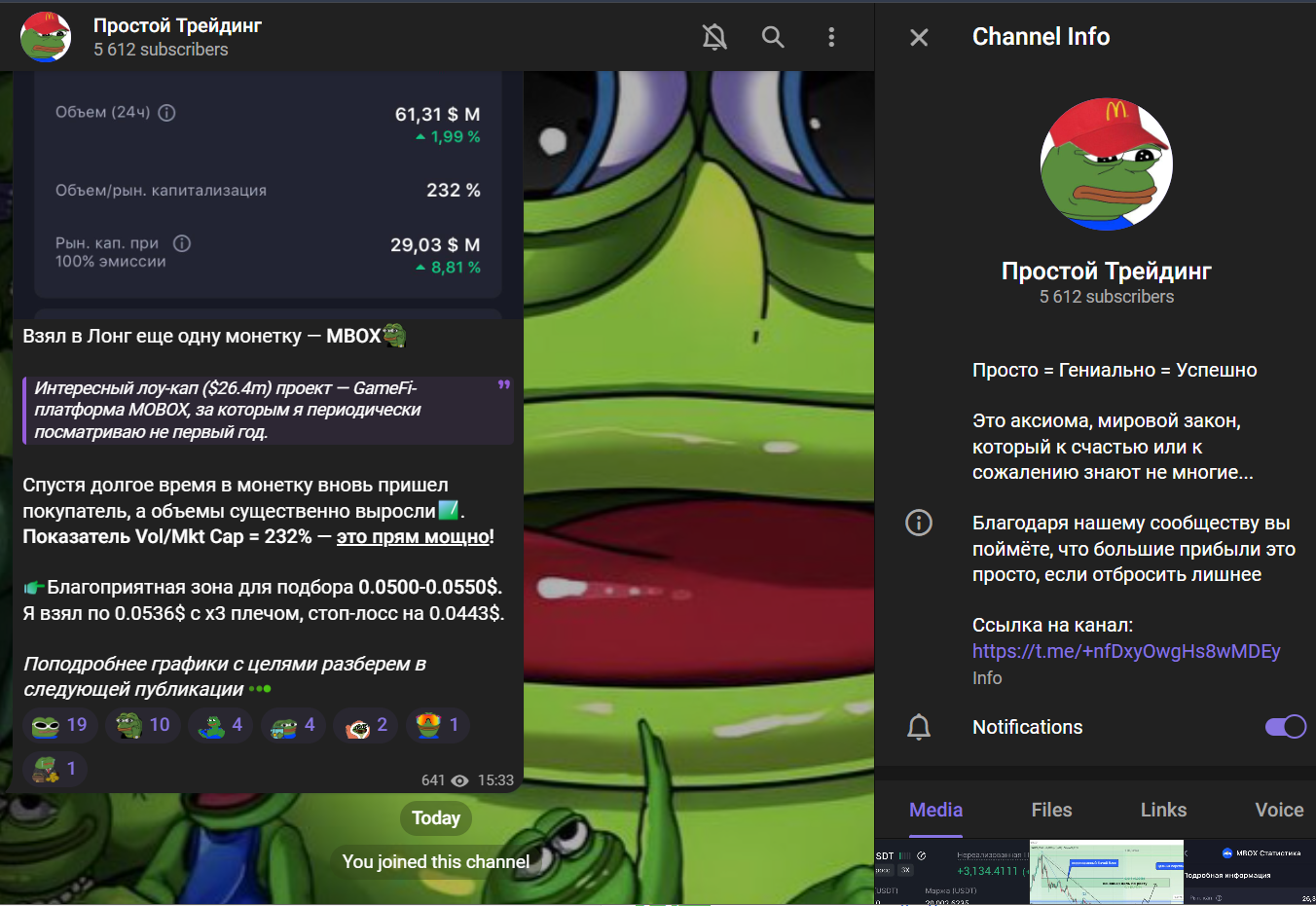The width and height of the screenshot is (1316, 906).
Task: Click the value "29,03 $ M"
Action: point(435,244)
